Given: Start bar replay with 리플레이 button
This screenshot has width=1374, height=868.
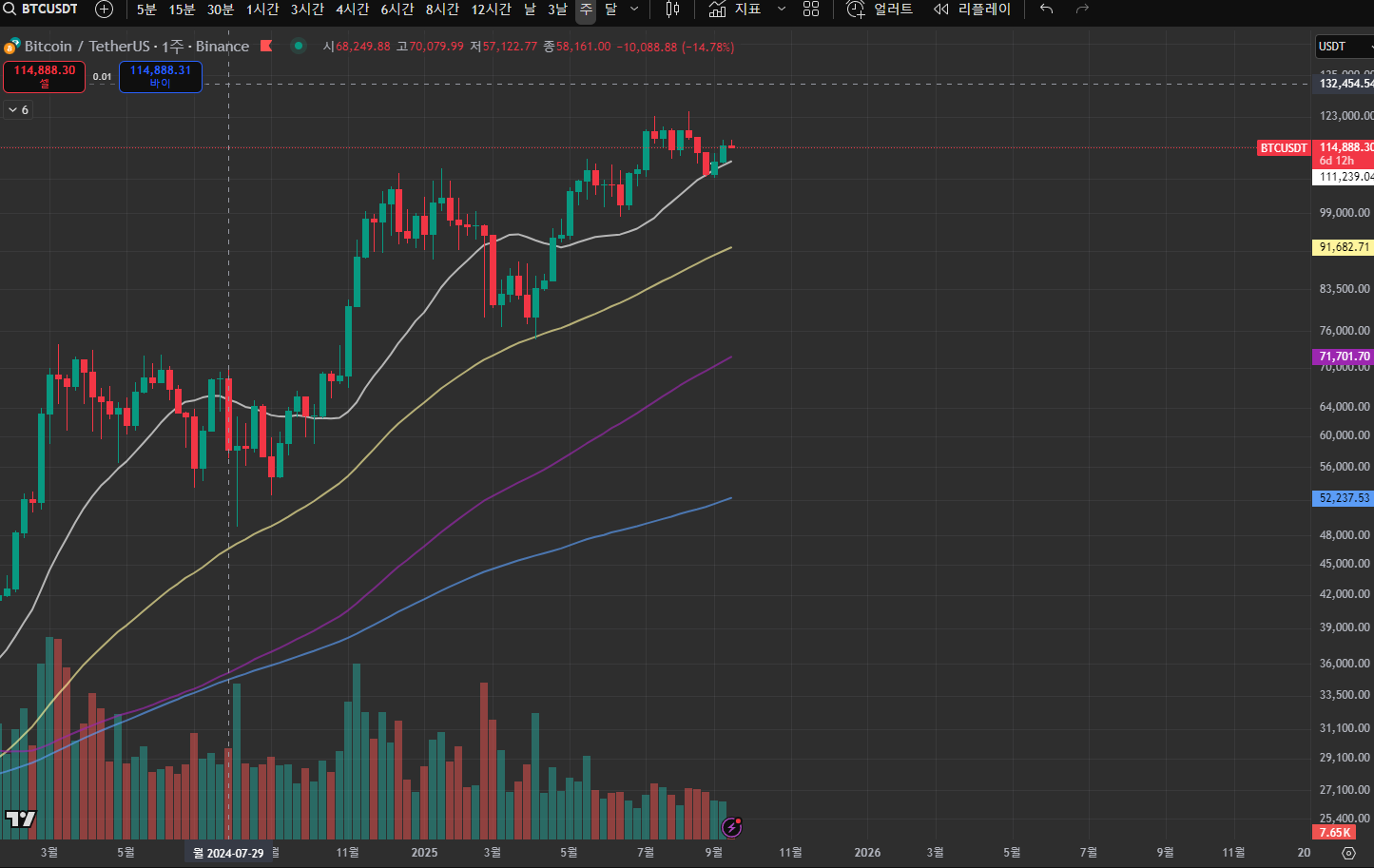Looking at the screenshot, I should click(972, 10).
